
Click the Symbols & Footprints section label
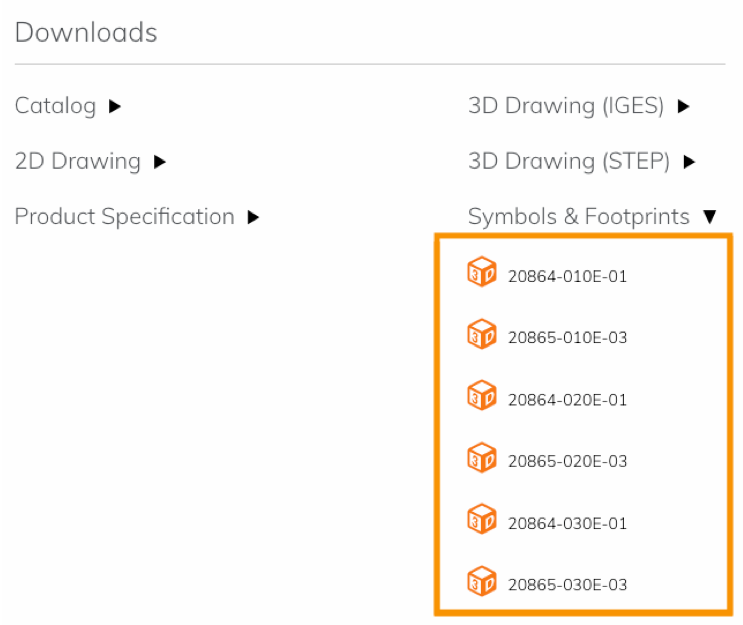[579, 217]
